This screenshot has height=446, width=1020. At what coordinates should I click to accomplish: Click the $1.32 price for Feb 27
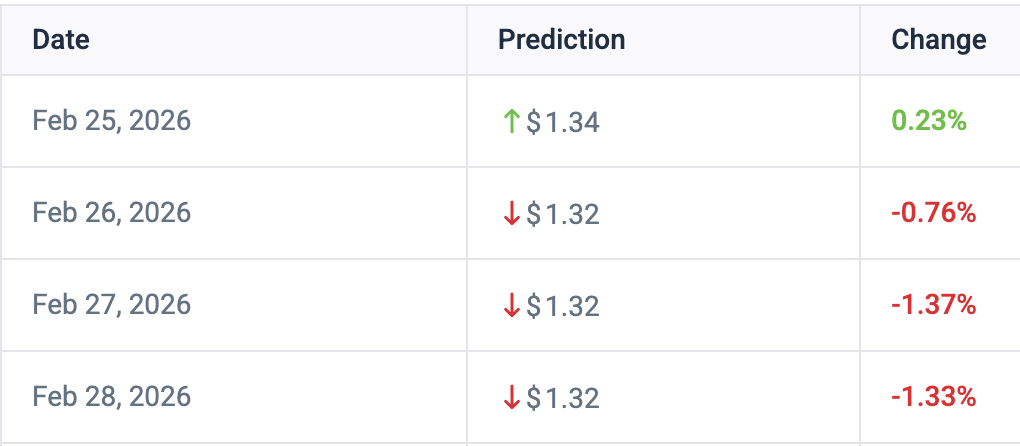click(563, 306)
